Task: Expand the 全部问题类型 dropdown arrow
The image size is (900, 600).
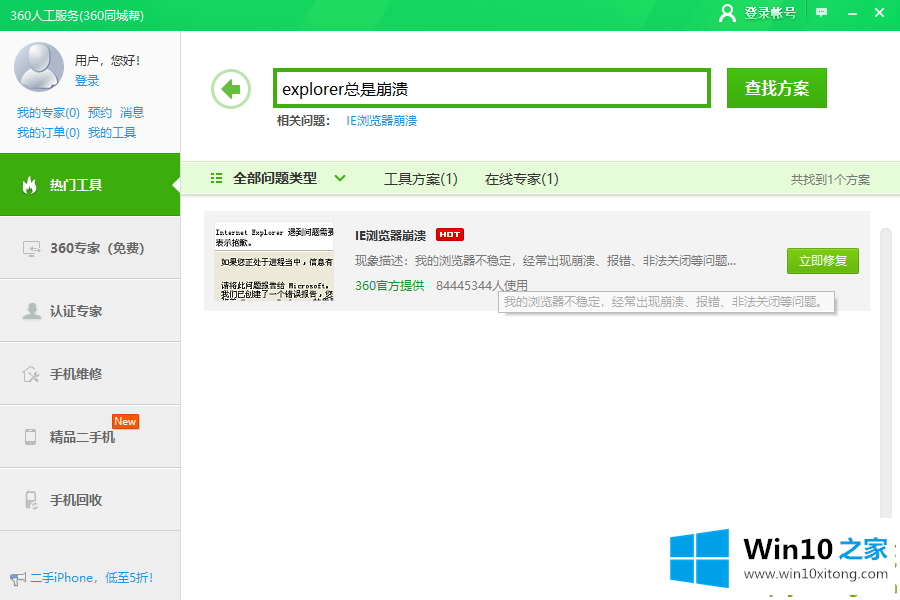Action: point(340,178)
